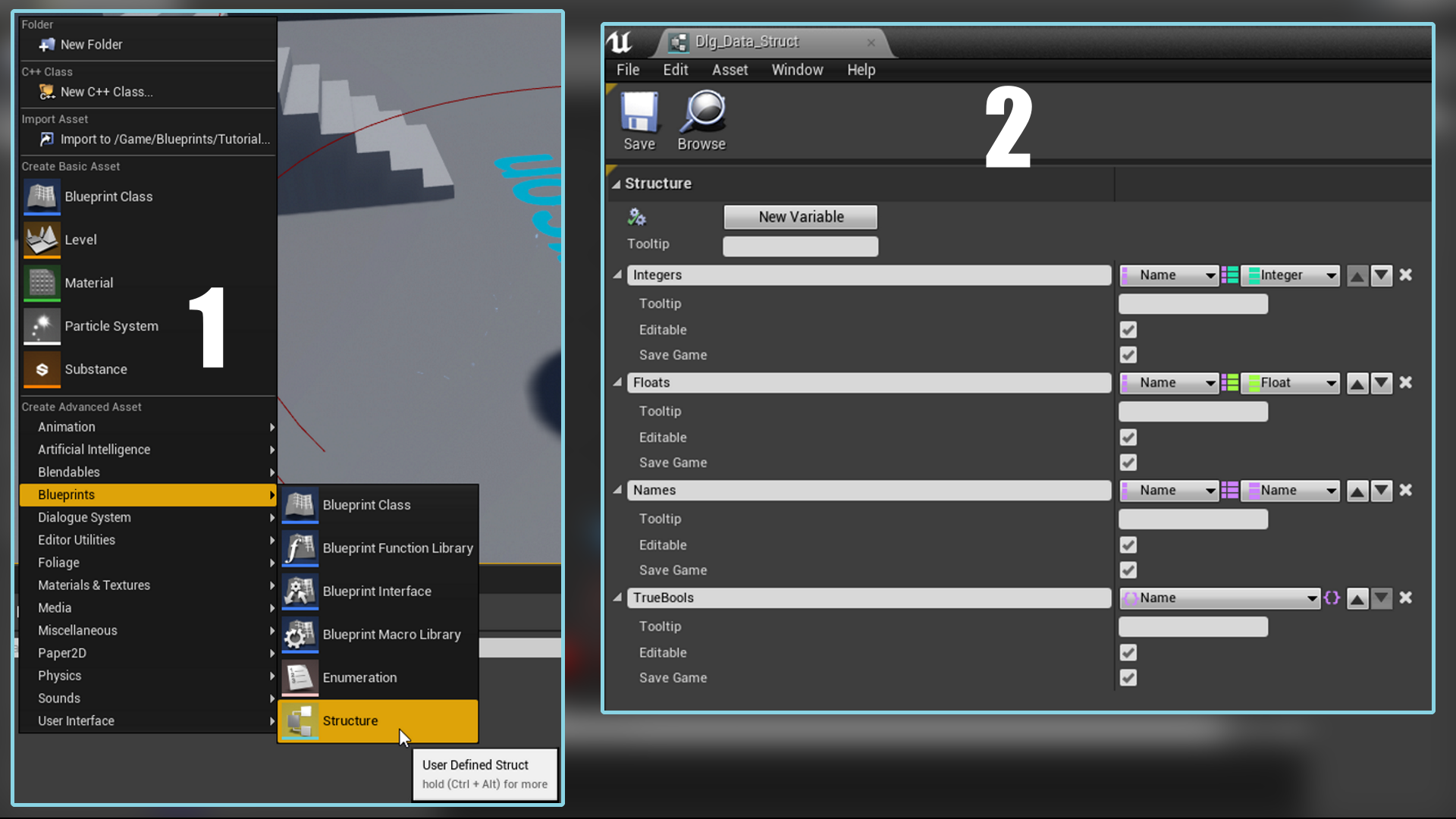The width and height of the screenshot is (1456, 819).
Task: Click the Blueprint Function Library icon
Action: click(x=300, y=548)
